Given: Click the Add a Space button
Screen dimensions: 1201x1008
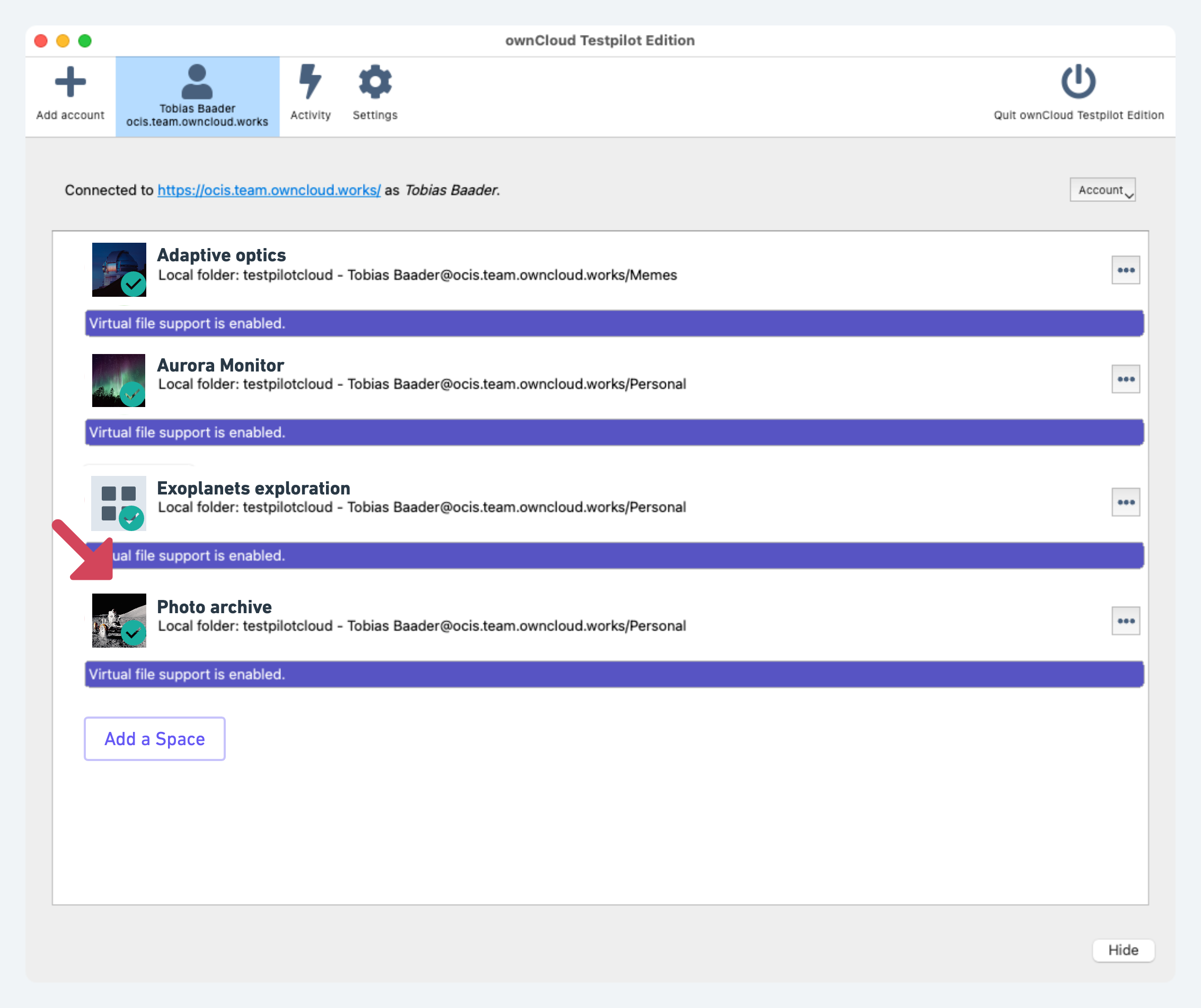Looking at the screenshot, I should (x=154, y=739).
